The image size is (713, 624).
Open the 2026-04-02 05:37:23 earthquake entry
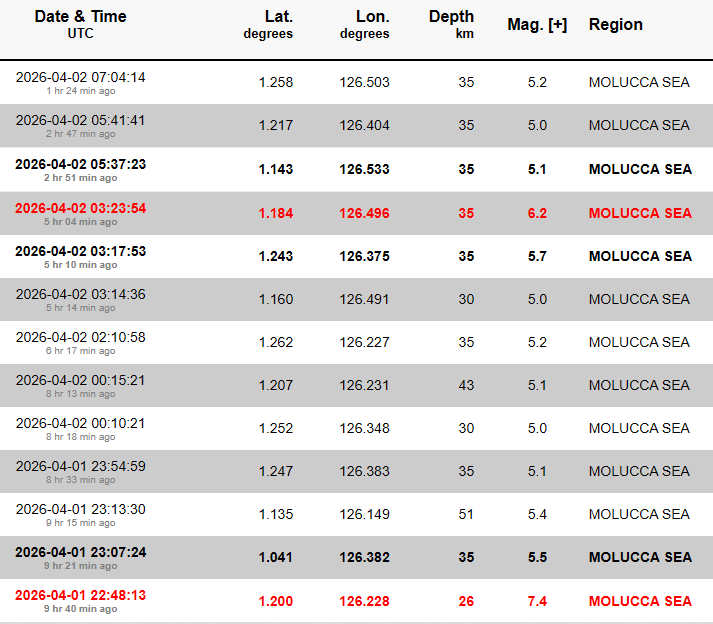[80, 164]
